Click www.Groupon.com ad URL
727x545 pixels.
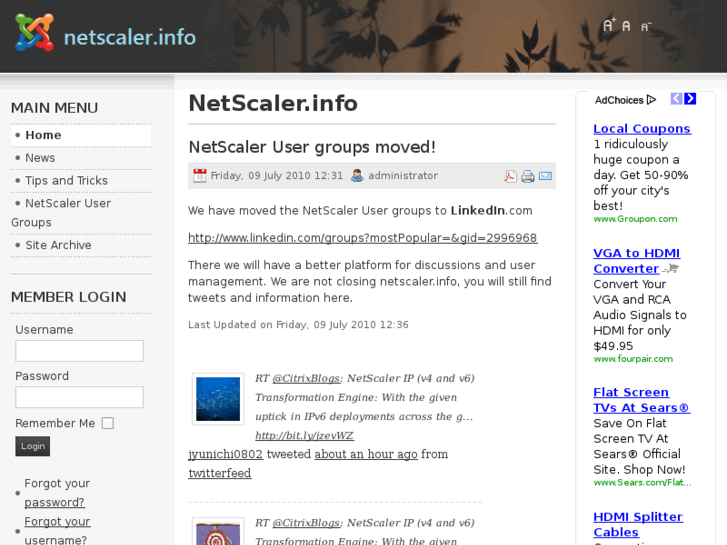[635, 219]
